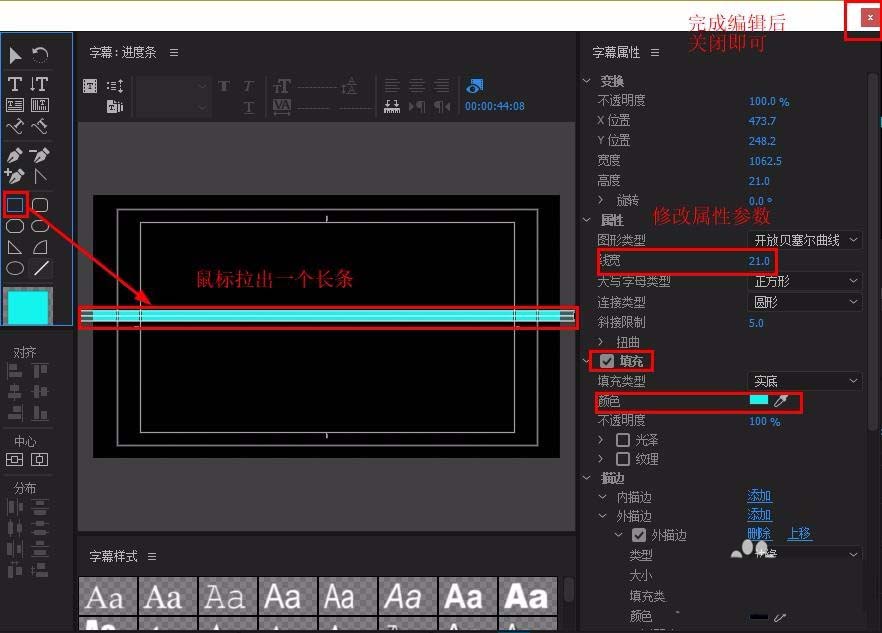Click 删除 to remove the outer stroke
The width and height of the screenshot is (882, 633).
(x=760, y=533)
